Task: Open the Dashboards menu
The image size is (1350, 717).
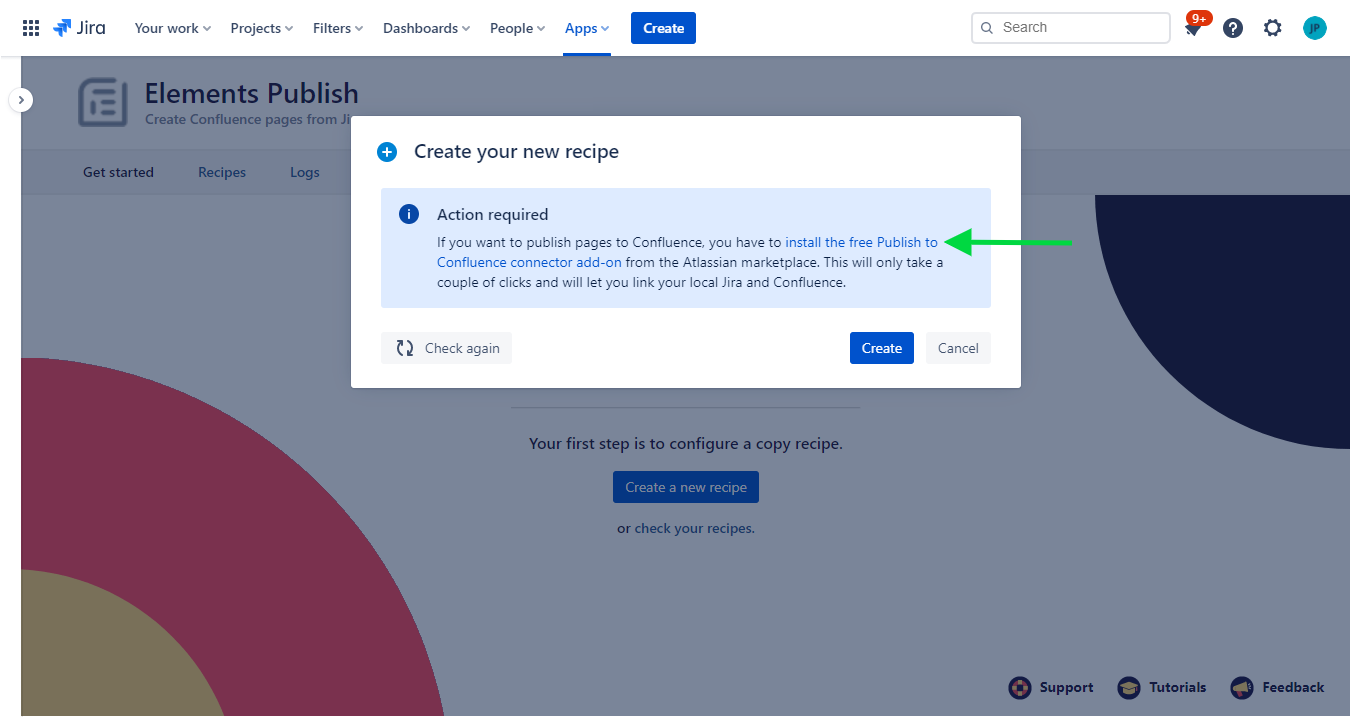Action: (426, 28)
